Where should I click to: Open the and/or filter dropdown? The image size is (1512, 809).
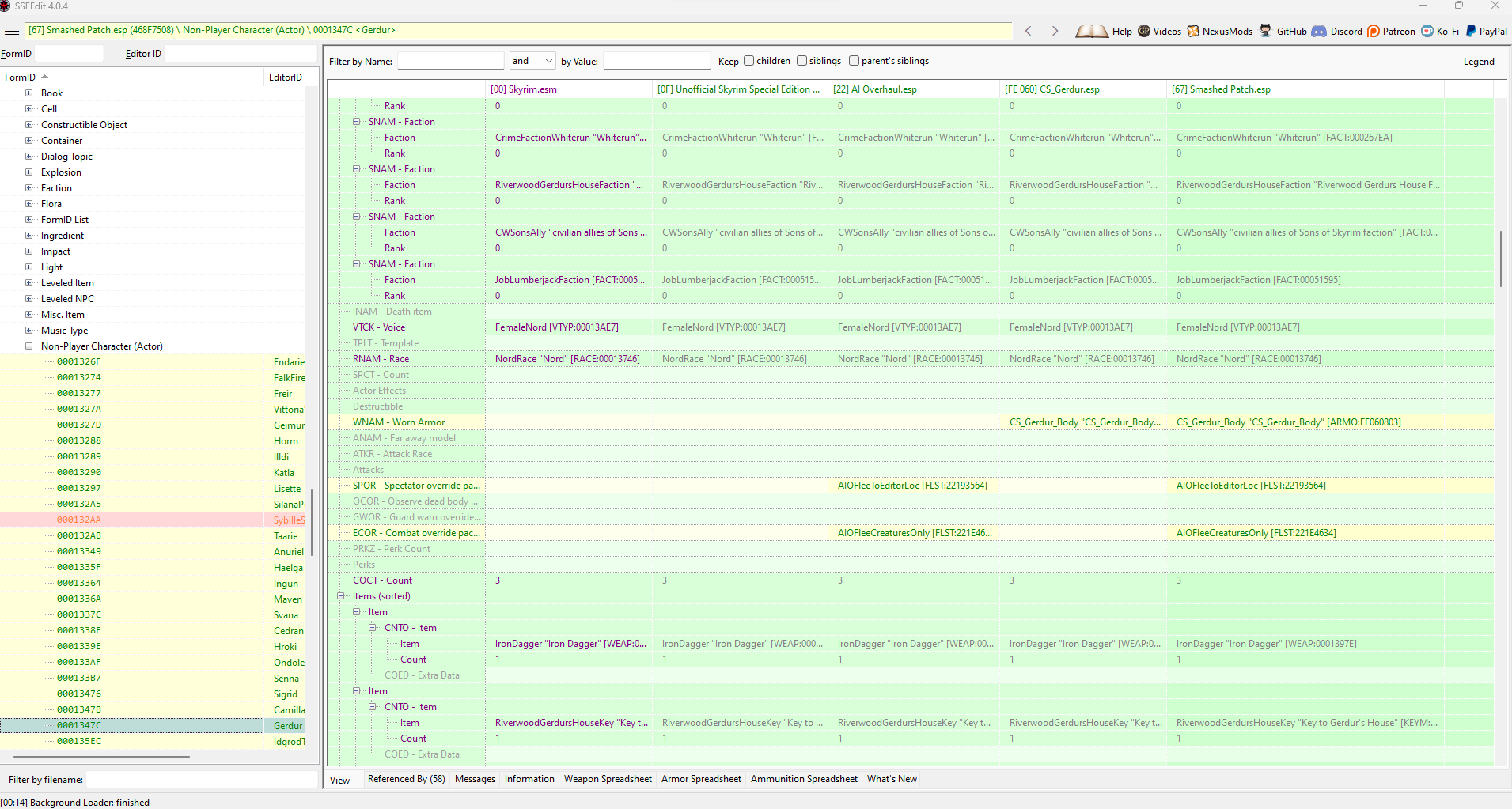click(x=532, y=61)
